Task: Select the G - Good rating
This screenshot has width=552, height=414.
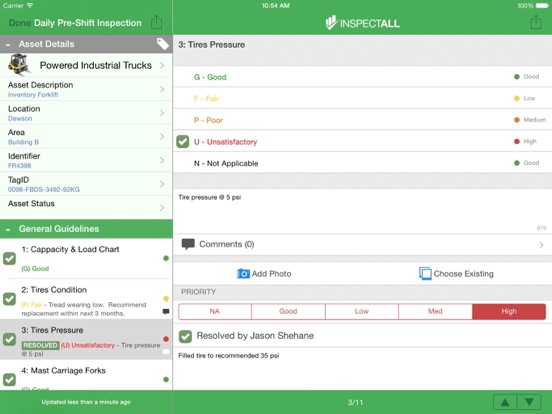Action: click(363, 77)
